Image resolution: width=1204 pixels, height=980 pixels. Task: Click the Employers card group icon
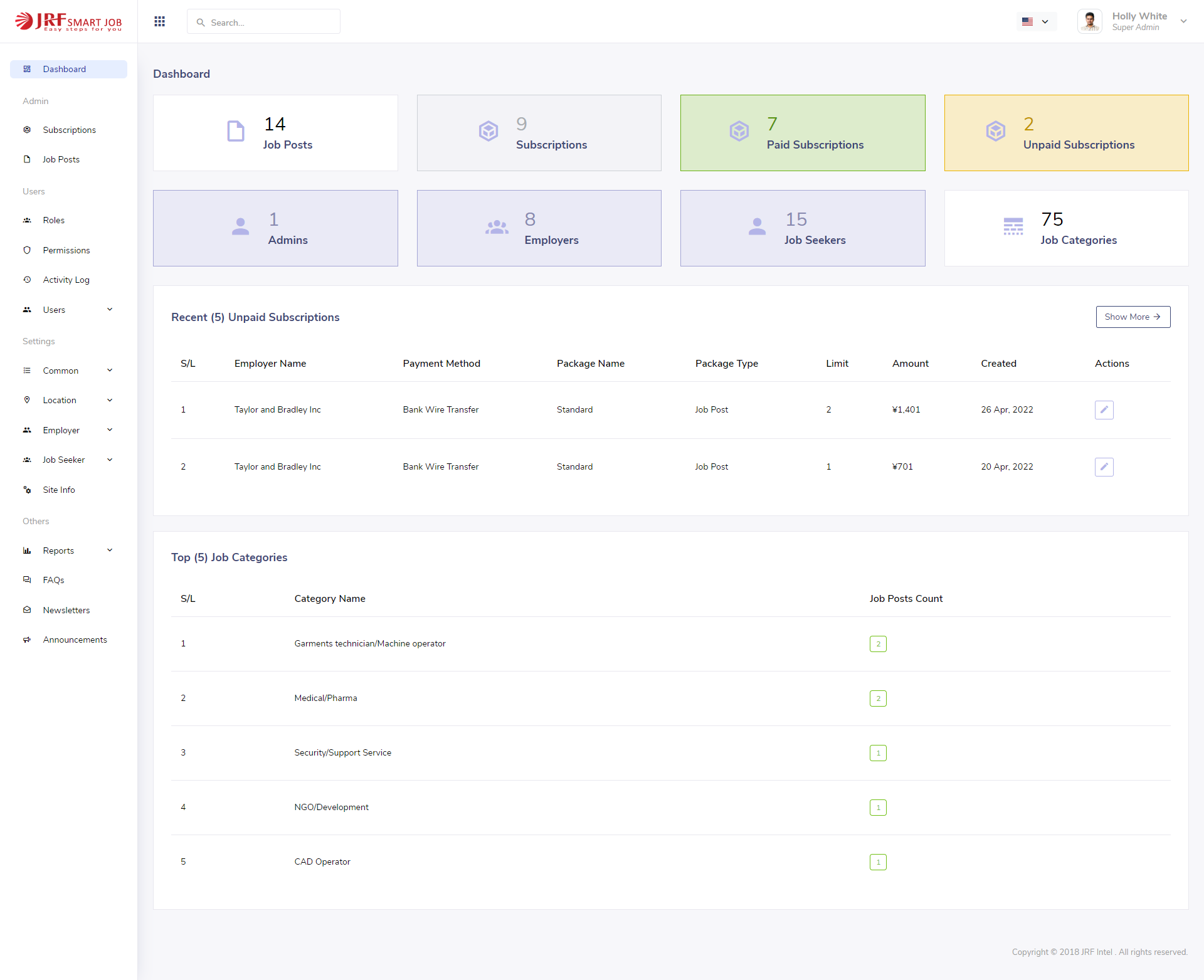click(x=497, y=227)
